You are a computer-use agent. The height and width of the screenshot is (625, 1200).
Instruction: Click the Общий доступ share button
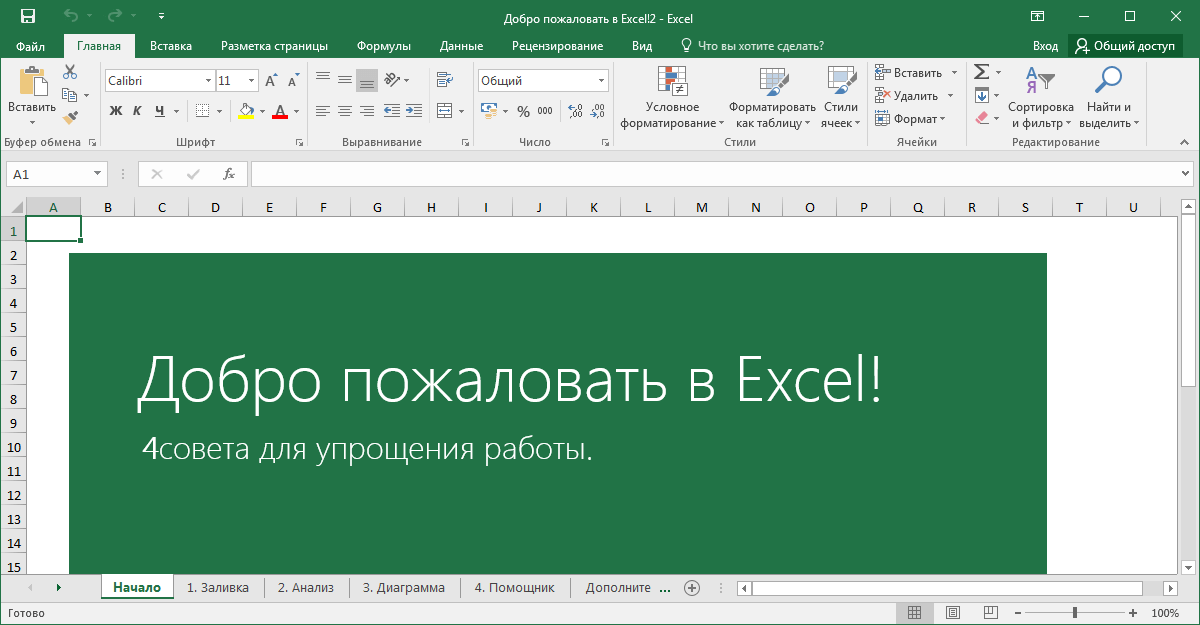coord(1125,45)
